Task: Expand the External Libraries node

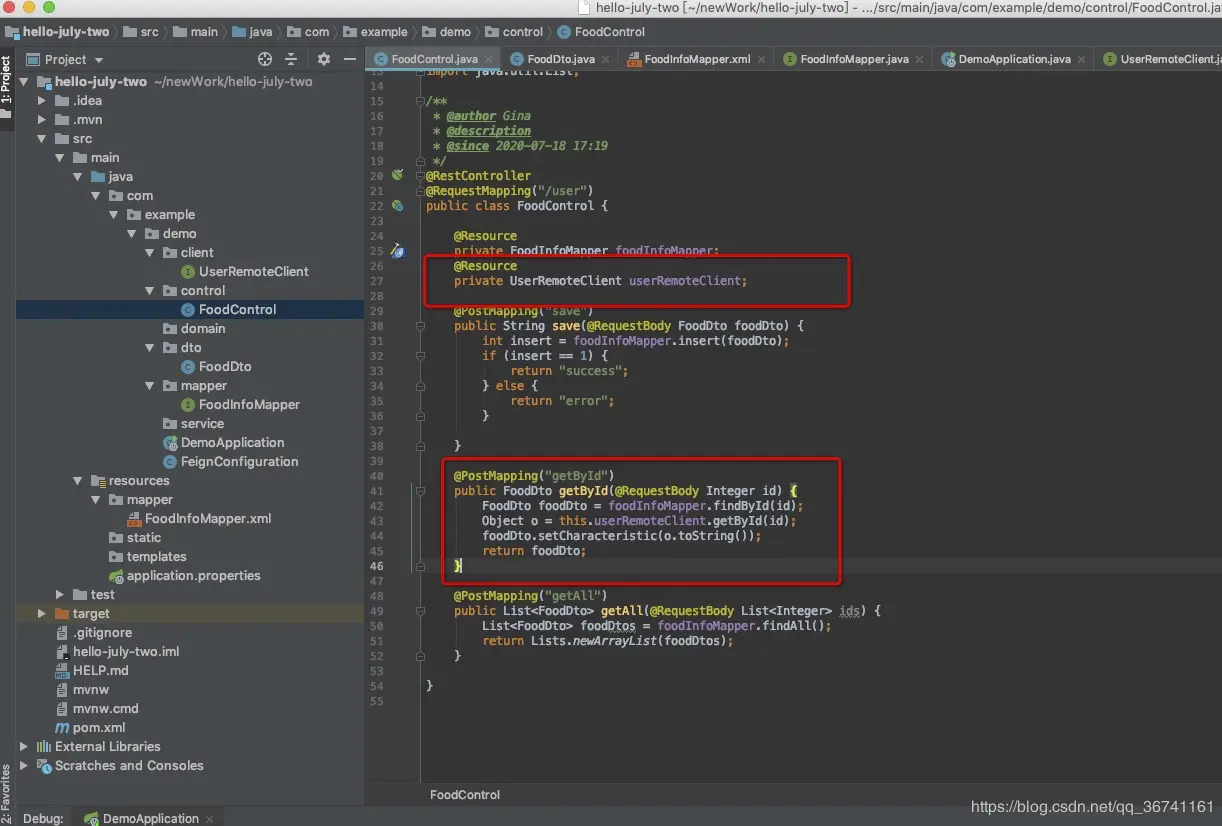Action: 24,746
